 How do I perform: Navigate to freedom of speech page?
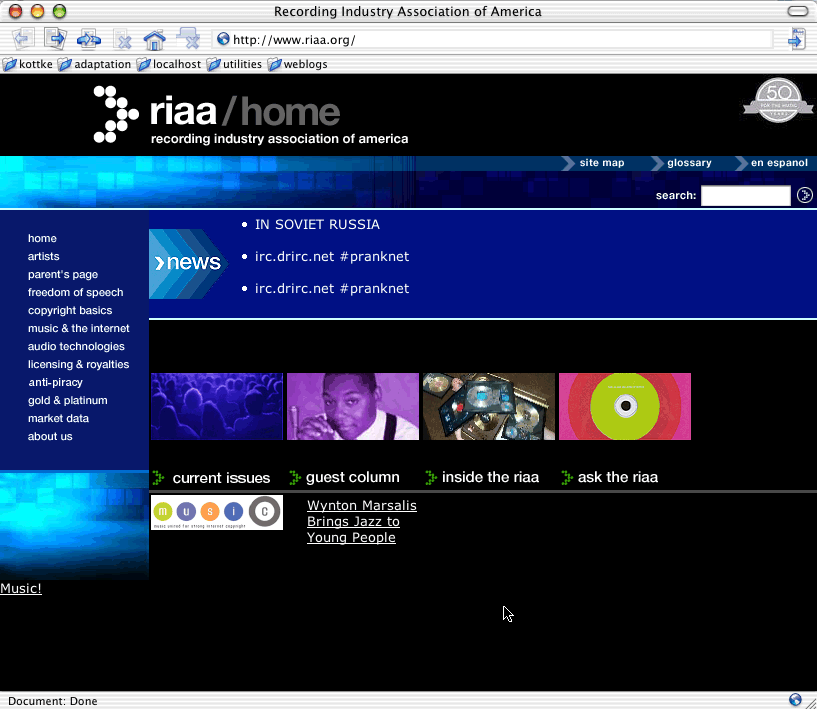coord(75,292)
